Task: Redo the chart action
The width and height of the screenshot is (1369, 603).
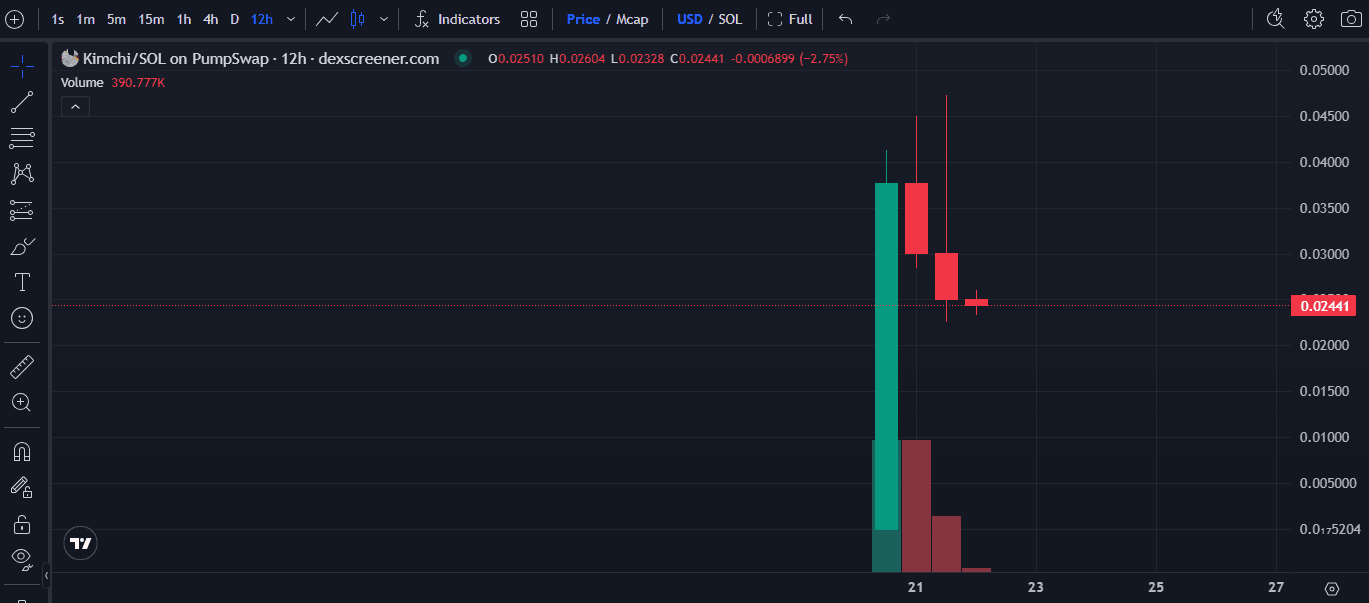Action: tap(883, 19)
